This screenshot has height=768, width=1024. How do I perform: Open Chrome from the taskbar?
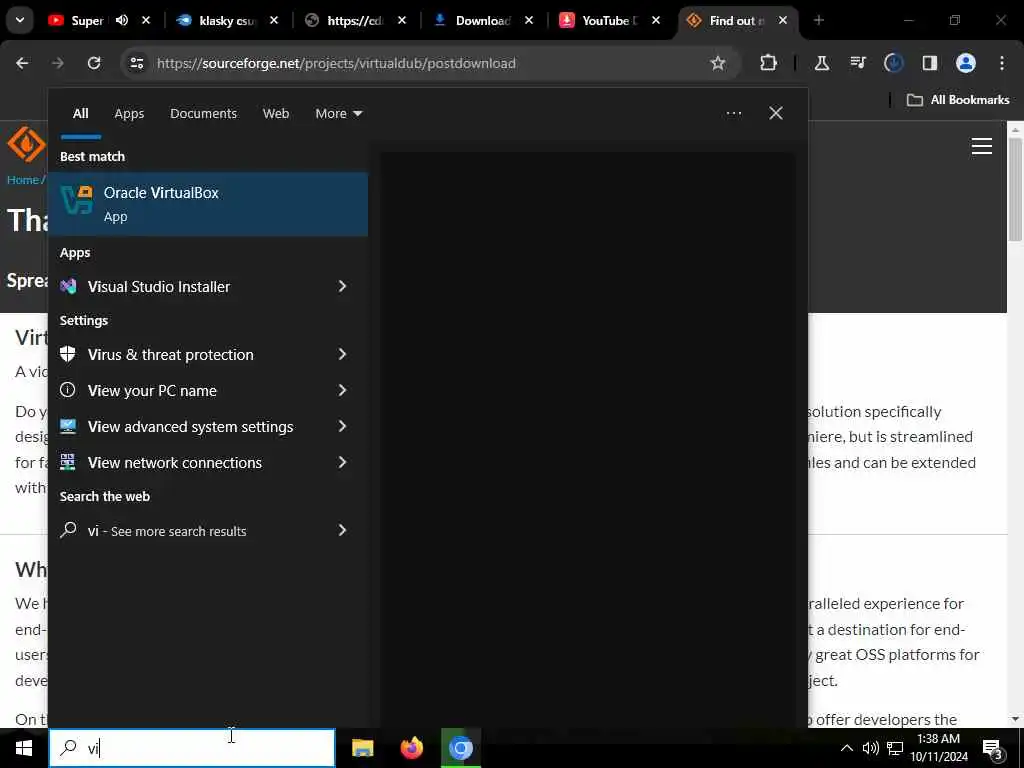pyautogui.click(x=460, y=748)
